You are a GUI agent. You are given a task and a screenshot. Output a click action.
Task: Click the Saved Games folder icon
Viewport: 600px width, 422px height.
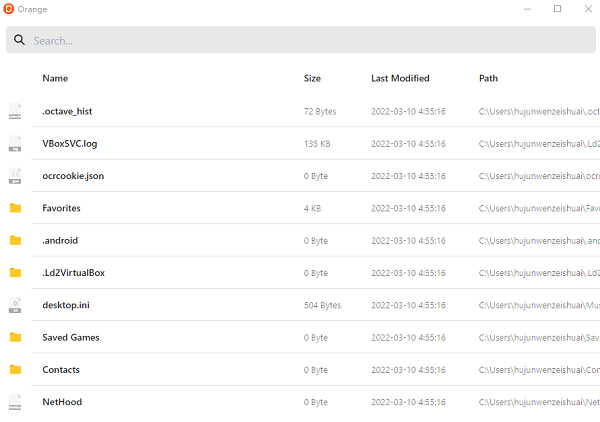click(x=15, y=338)
